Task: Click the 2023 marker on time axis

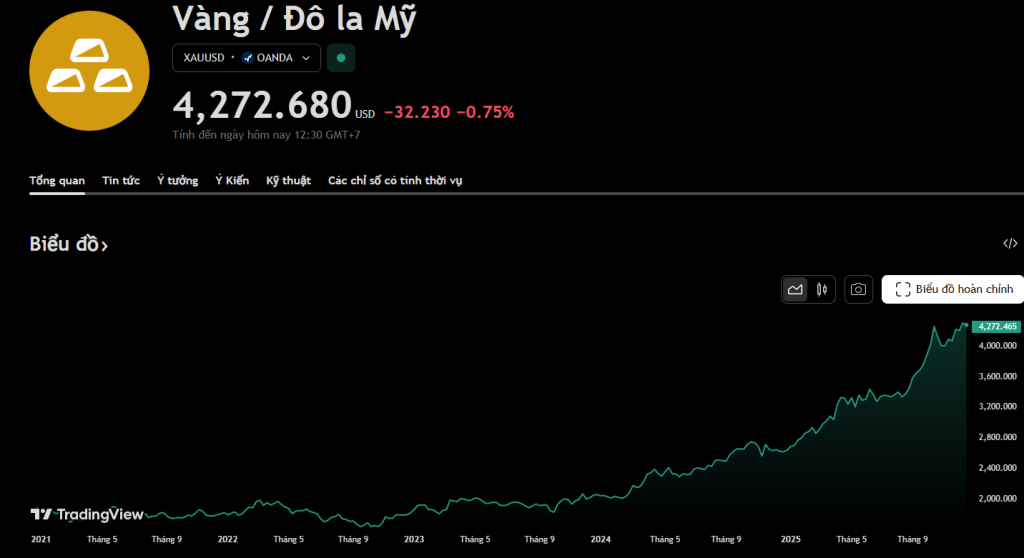Action: 413,539
